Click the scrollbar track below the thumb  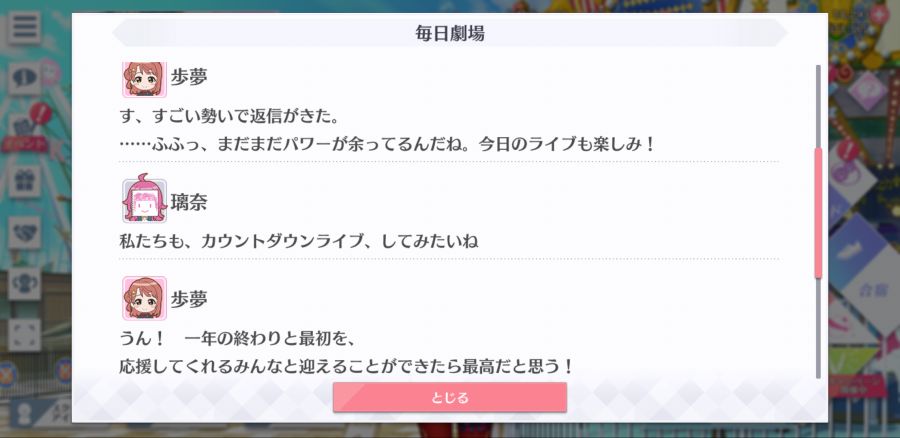[818, 328]
